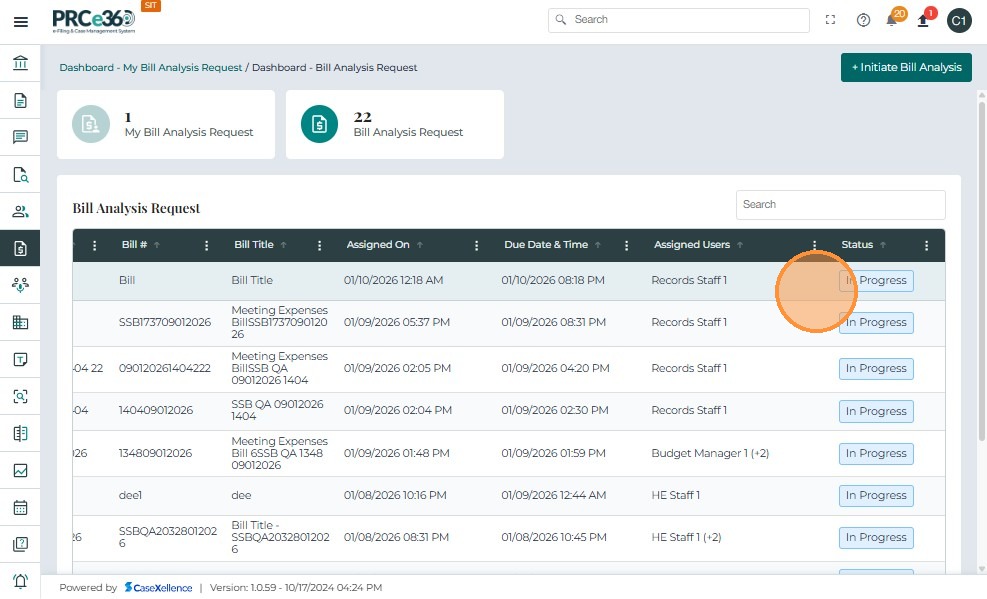Open the C1 user avatar menu
The image size is (987, 599).
click(959, 21)
